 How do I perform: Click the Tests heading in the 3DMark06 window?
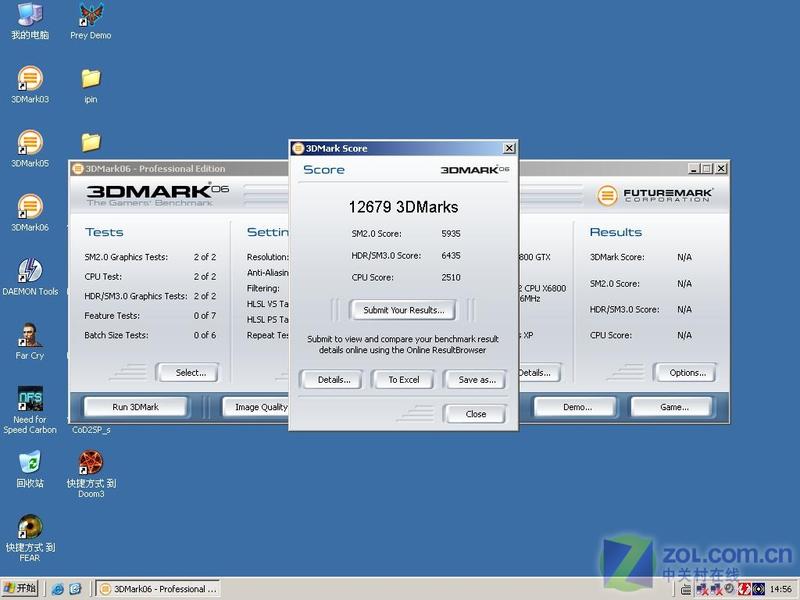click(104, 232)
